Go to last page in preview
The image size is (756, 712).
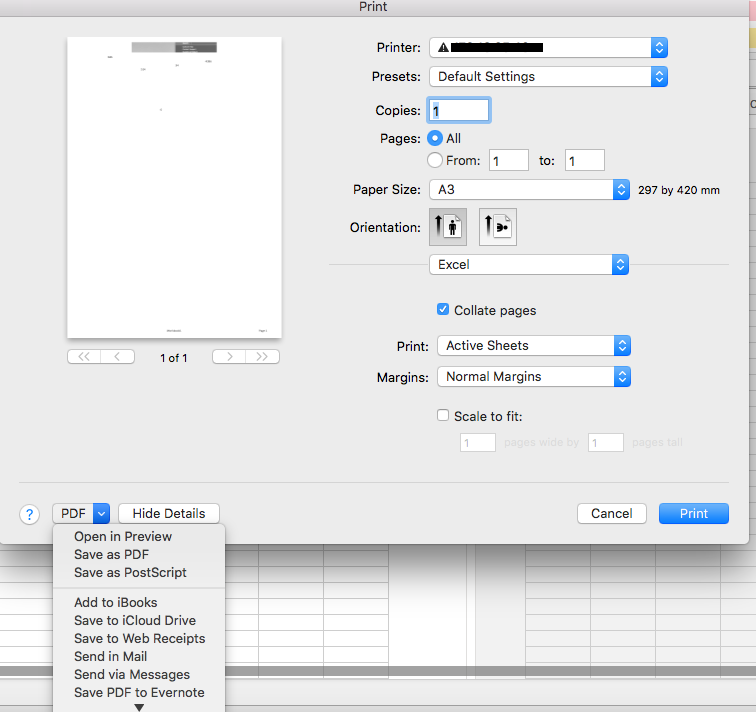[262, 357]
